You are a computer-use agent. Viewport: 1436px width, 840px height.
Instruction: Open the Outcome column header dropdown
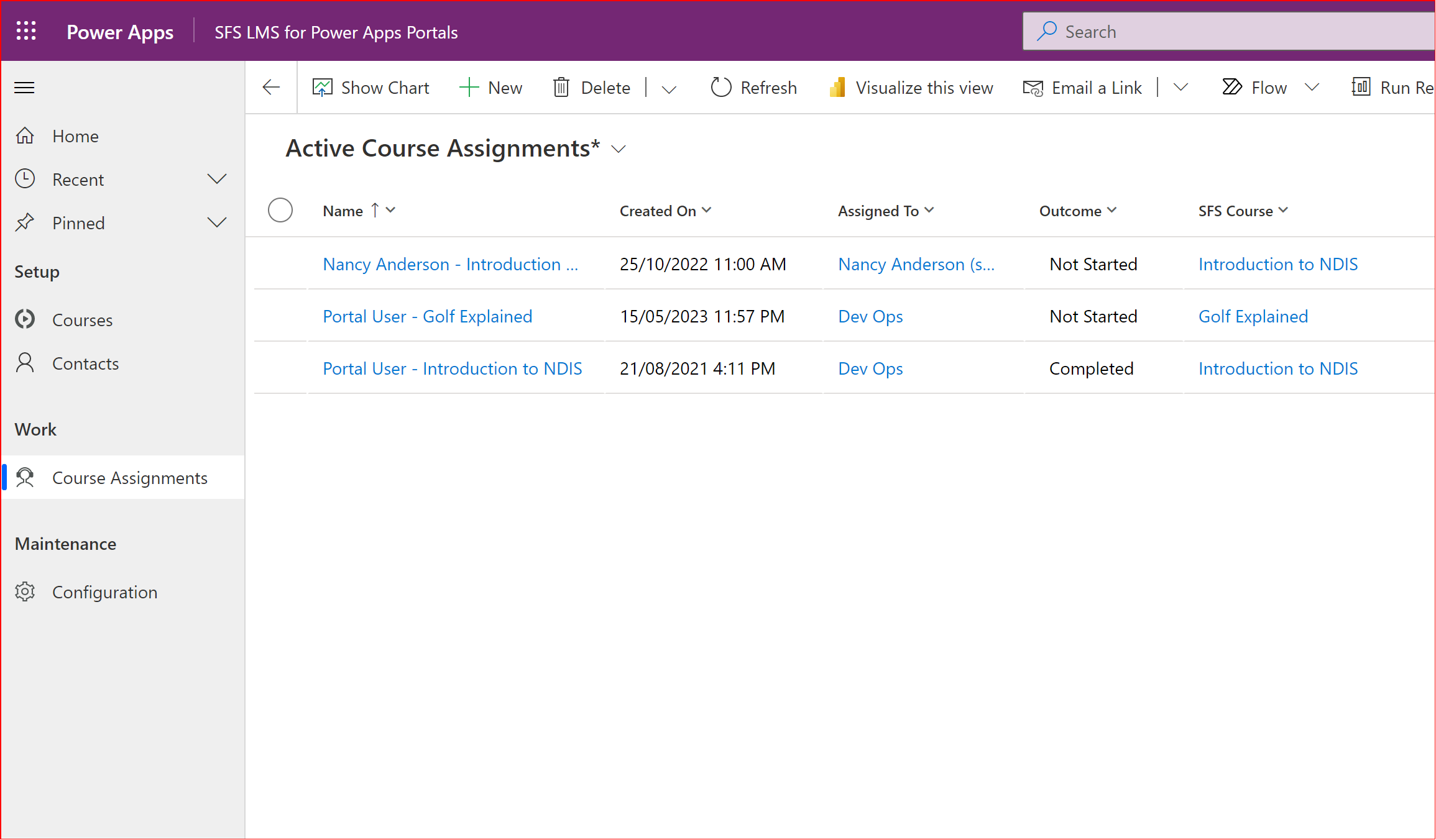(1112, 211)
